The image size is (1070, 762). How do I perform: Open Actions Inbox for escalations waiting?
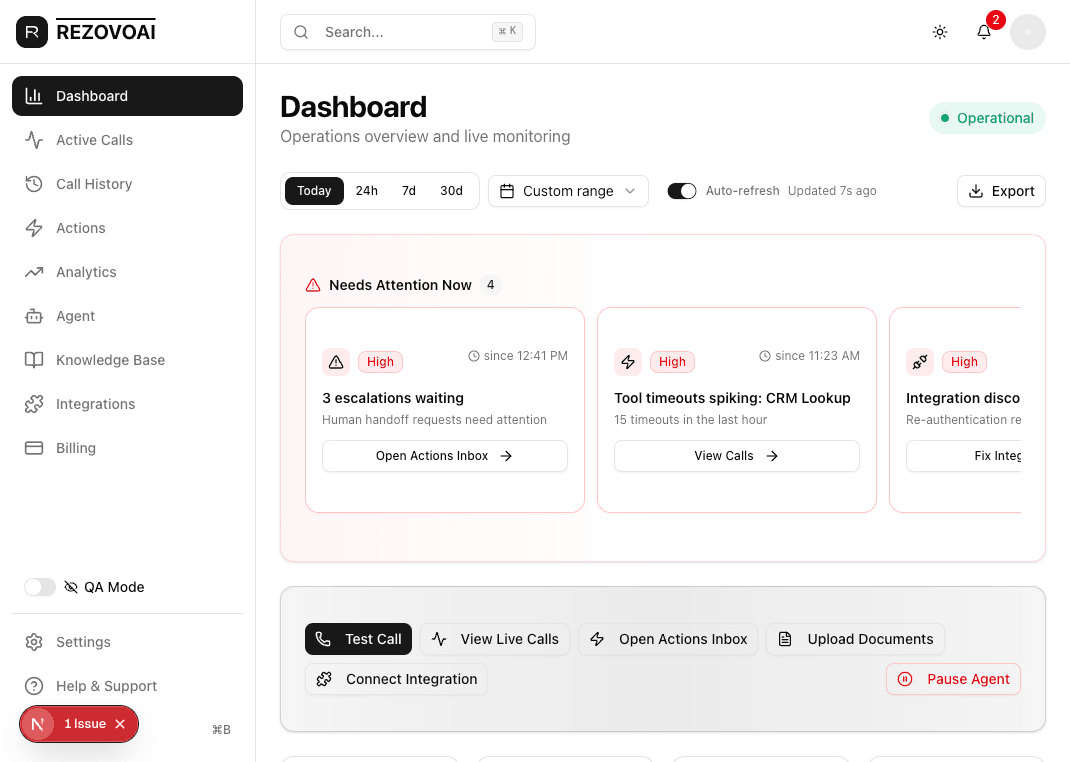pyautogui.click(x=444, y=456)
